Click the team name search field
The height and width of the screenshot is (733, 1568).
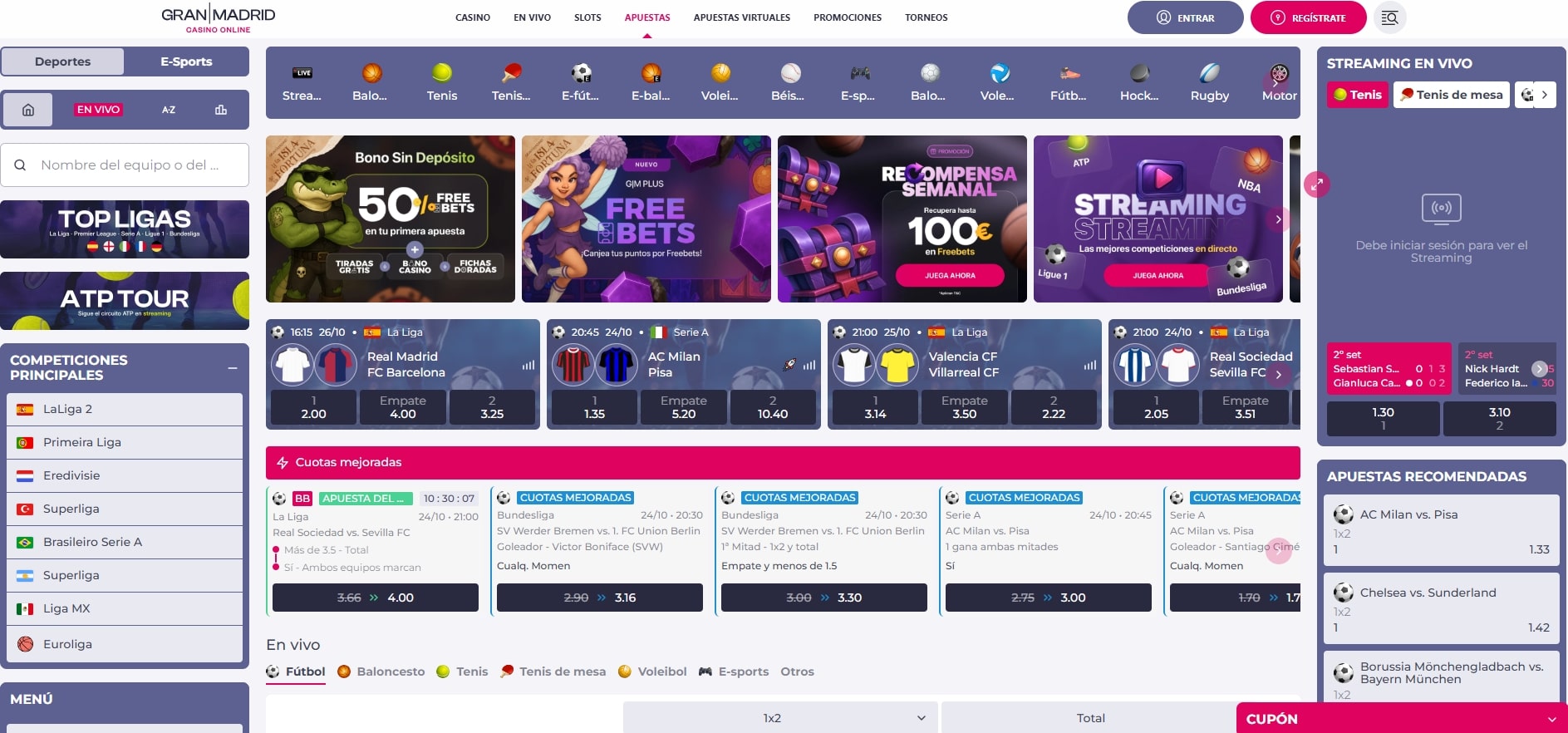pyautogui.click(x=125, y=165)
